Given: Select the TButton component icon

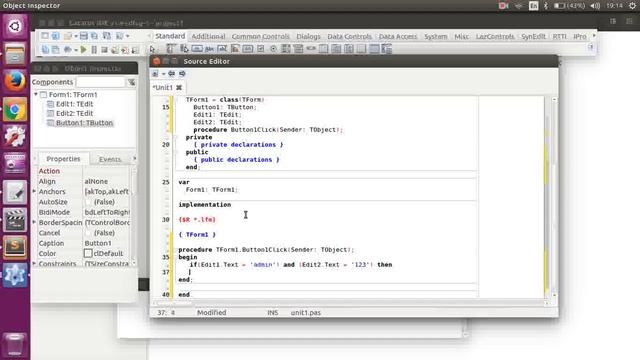Looking at the screenshot, I should tap(197, 49).
